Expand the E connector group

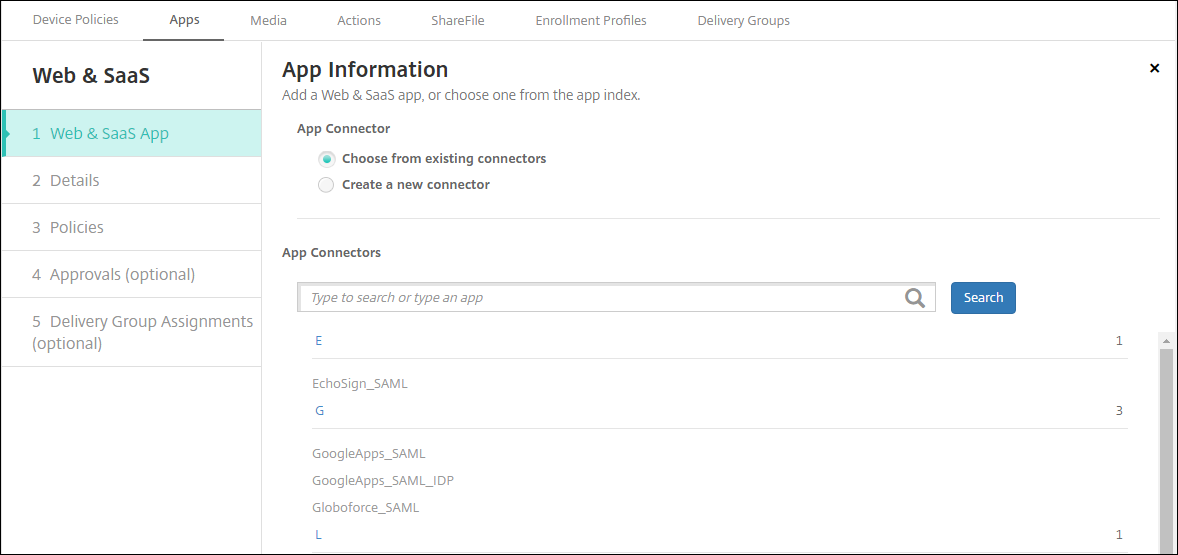tap(318, 341)
